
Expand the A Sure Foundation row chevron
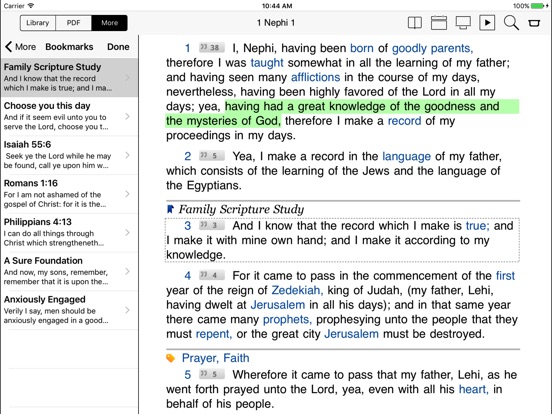pyautogui.click(x=127, y=271)
